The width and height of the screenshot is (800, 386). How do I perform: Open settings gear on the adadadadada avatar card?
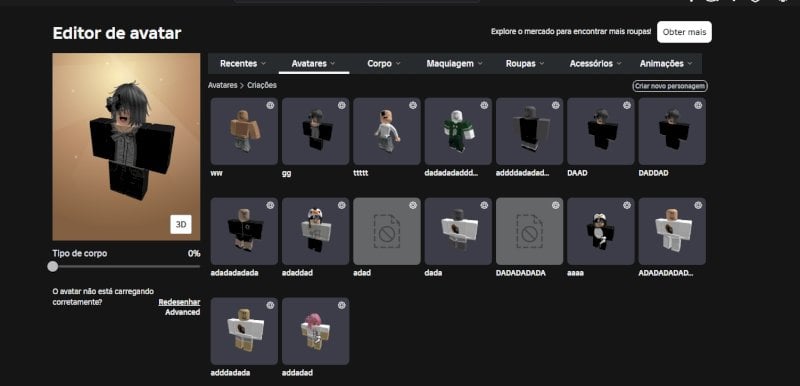click(270, 205)
